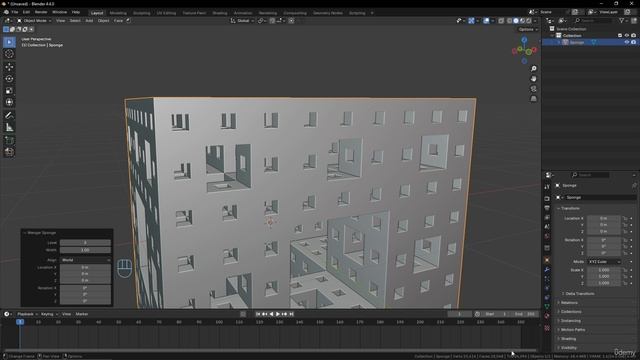Select the Add Cube tool
Image resolution: width=640 pixels, height=360 pixels.
click(9, 140)
